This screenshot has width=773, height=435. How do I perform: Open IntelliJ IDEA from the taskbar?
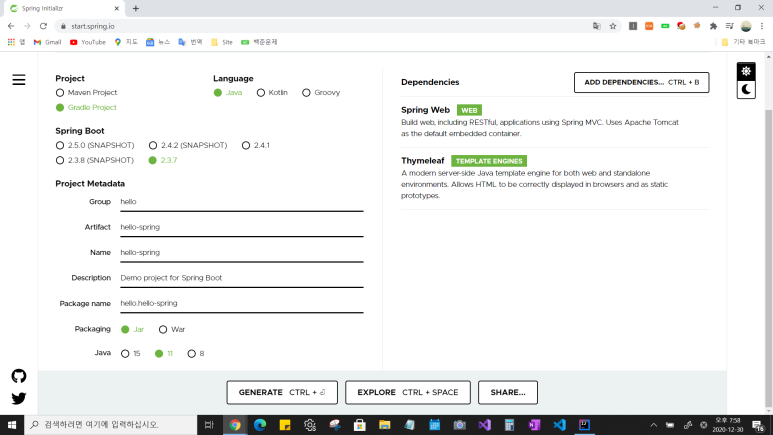[584, 425]
